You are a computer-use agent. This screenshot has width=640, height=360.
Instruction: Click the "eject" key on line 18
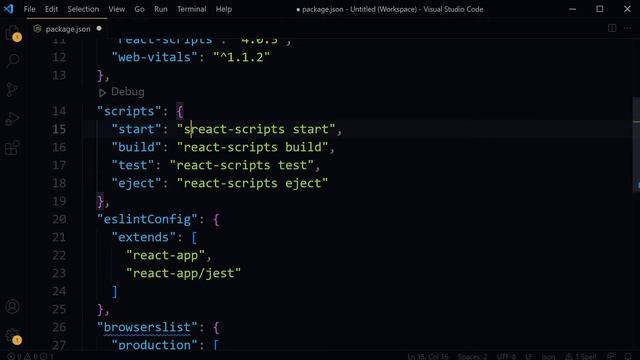pos(136,183)
